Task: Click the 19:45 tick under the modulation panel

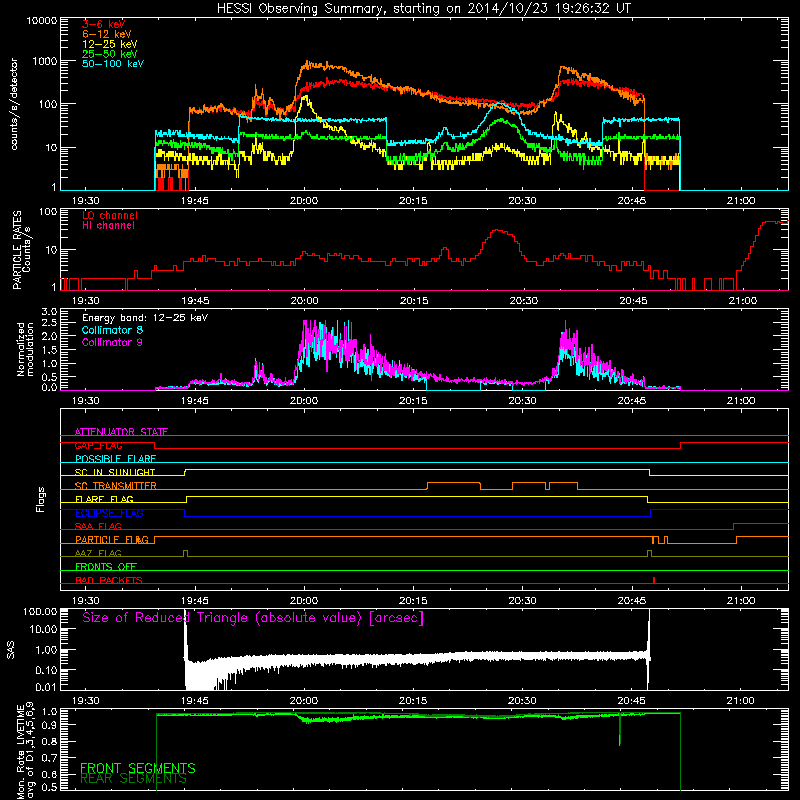Action: click(194, 401)
